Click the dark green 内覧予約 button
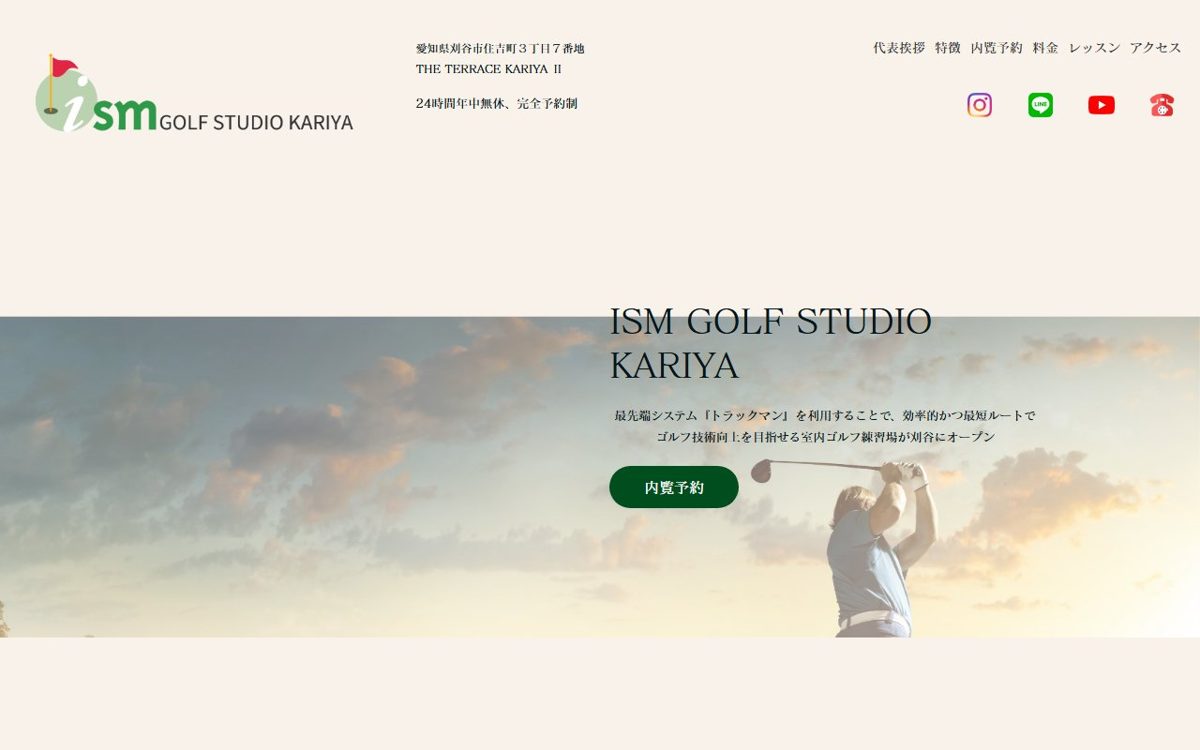Image resolution: width=1200 pixels, height=750 pixels. click(674, 487)
